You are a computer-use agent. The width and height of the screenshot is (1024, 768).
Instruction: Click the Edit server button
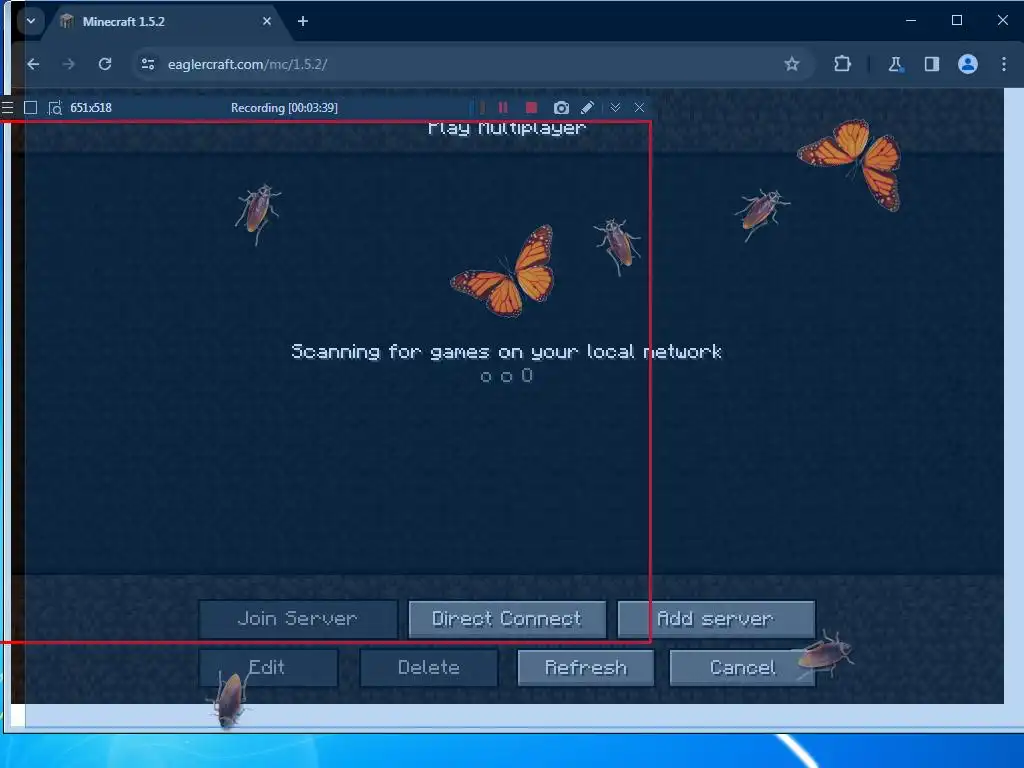268,667
